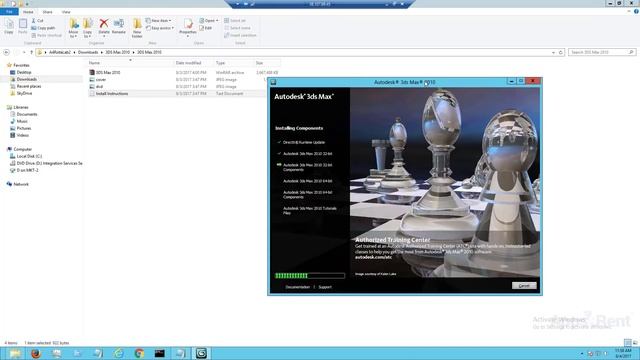The image size is (640, 360).
Task: Open Recent places under Favorites
Action: tap(29, 86)
